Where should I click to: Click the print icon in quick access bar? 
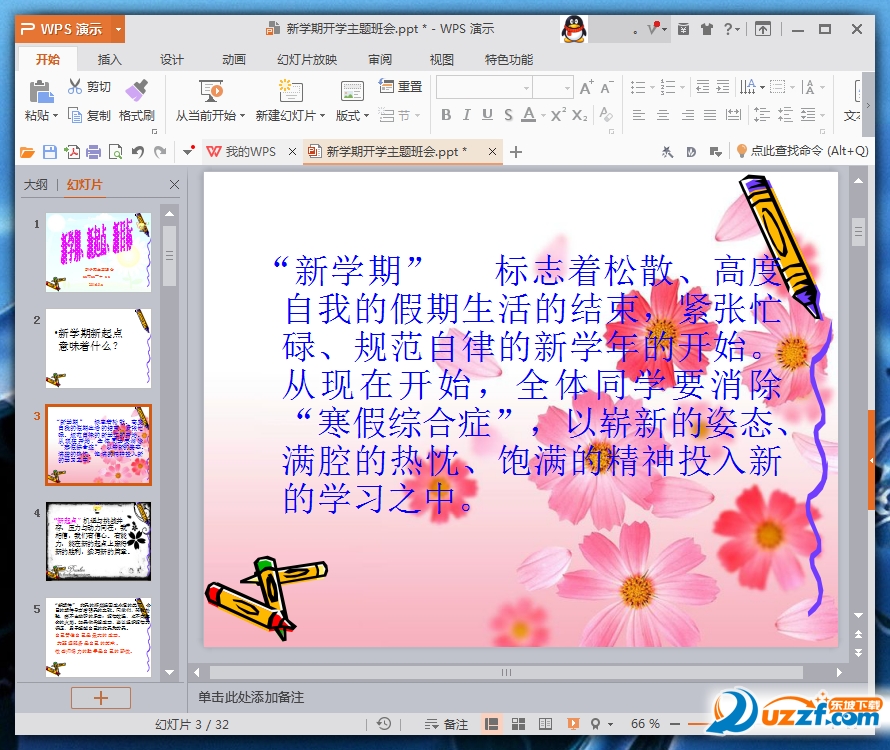tap(94, 152)
